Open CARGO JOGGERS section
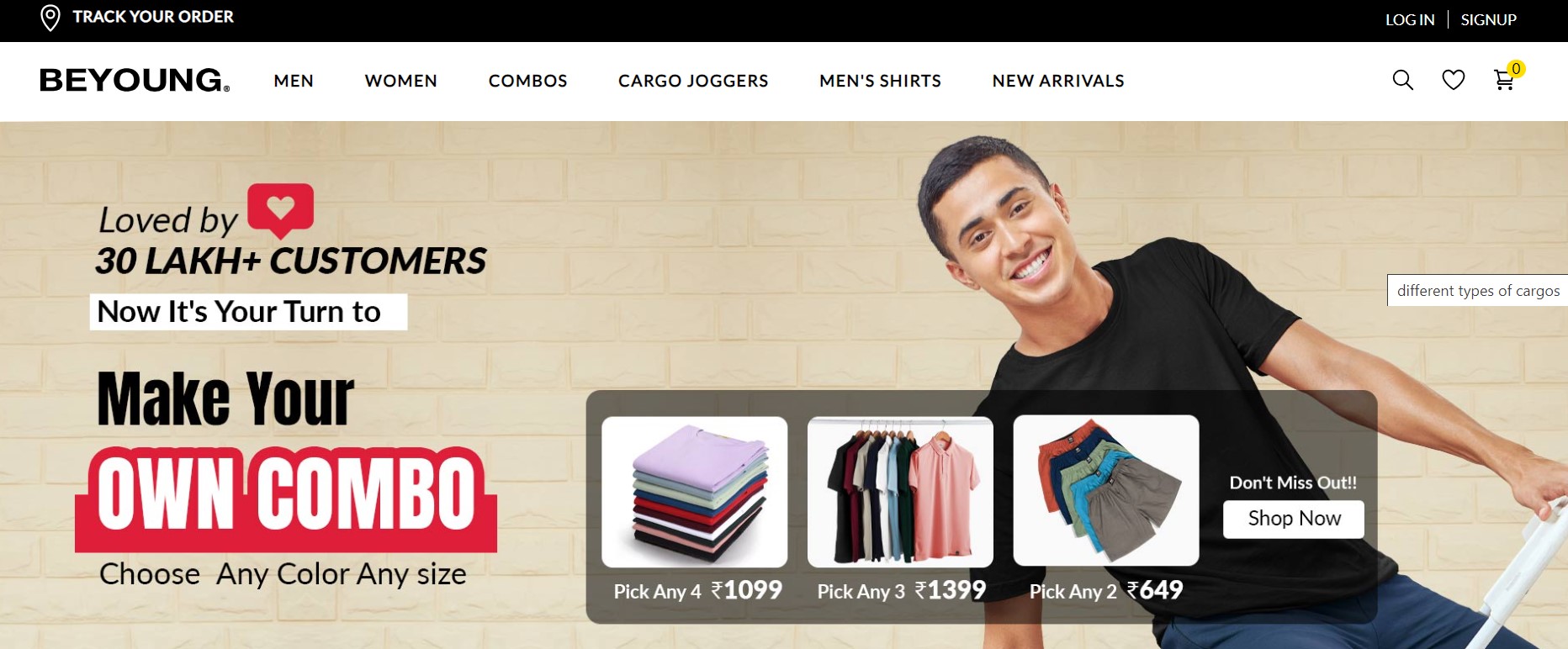 693,81
